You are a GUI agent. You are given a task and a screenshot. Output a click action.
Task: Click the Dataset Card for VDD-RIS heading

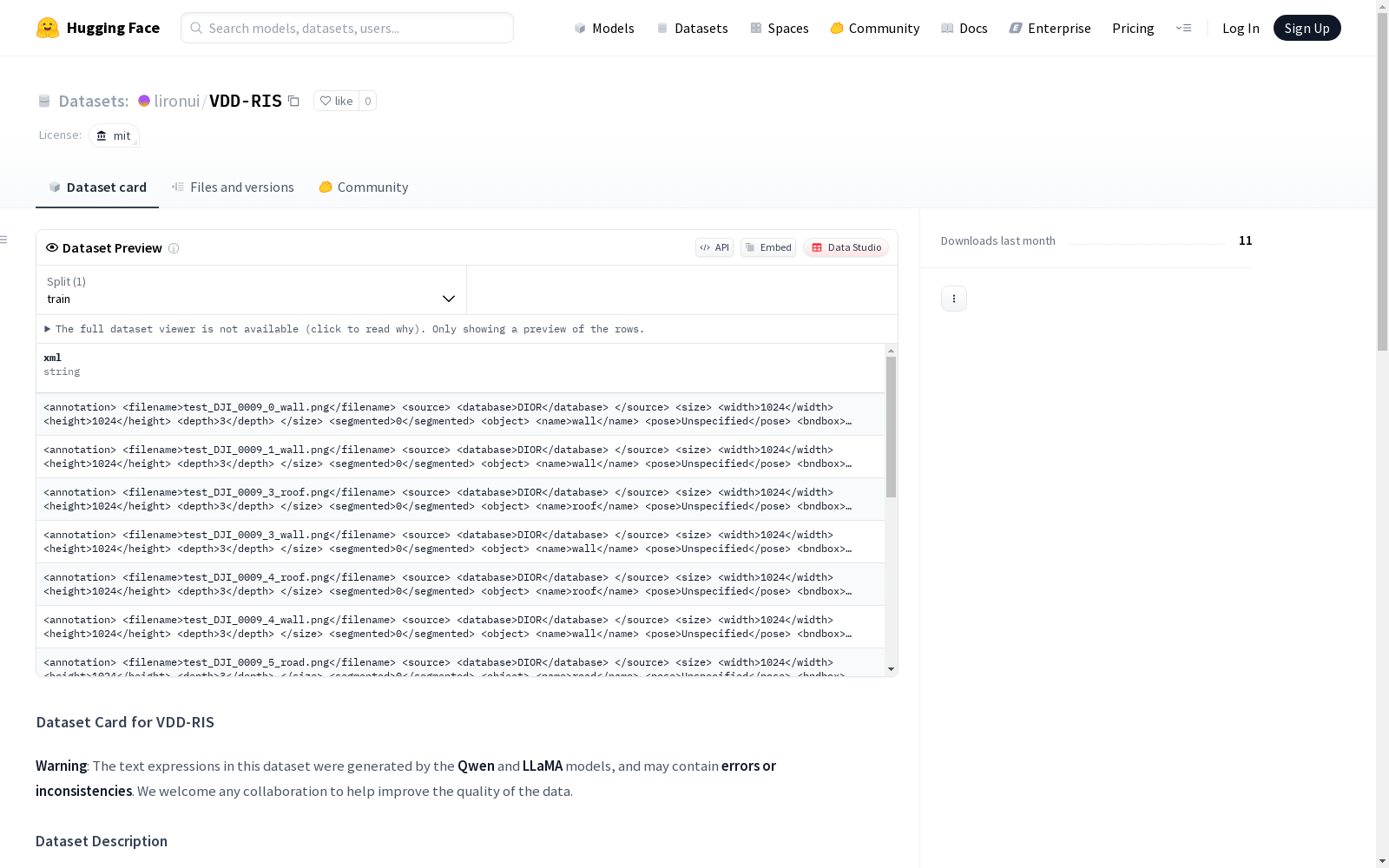pos(125,722)
